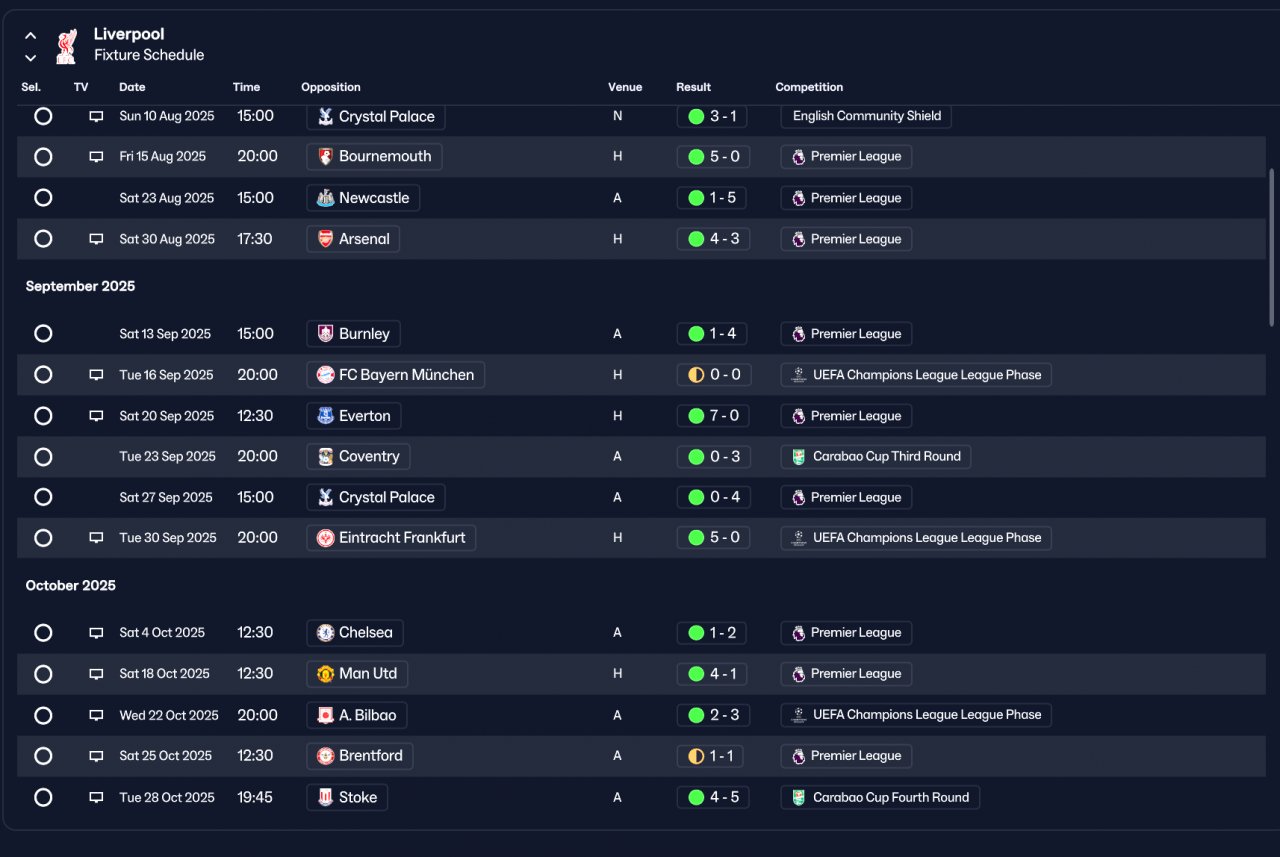The image size is (1280, 857).
Task: Go to the next team using the down chevron
Action: pyautogui.click(x=31, y=58)
